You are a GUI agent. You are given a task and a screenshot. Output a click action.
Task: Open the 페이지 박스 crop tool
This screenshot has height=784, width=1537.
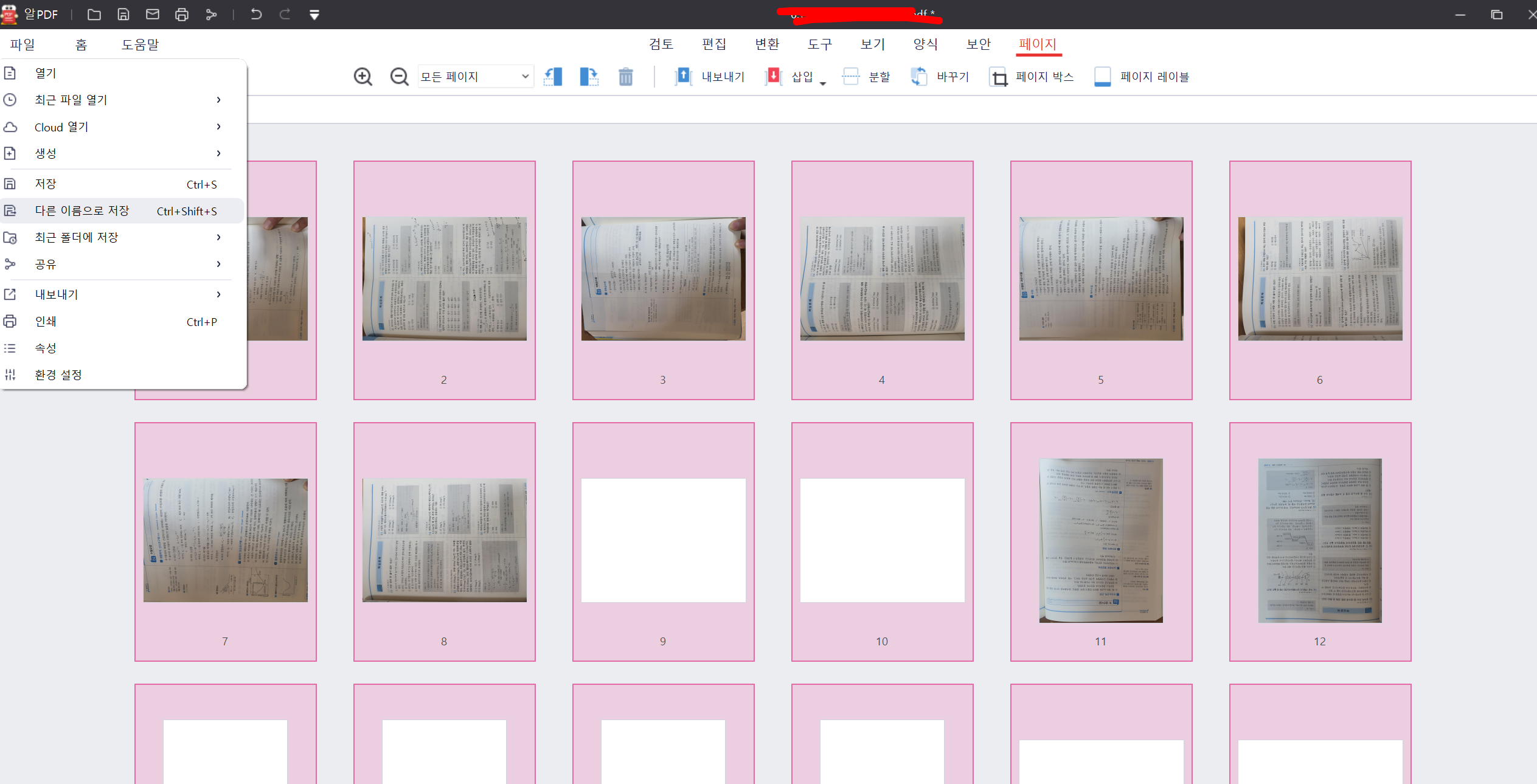click(1032, 77)
